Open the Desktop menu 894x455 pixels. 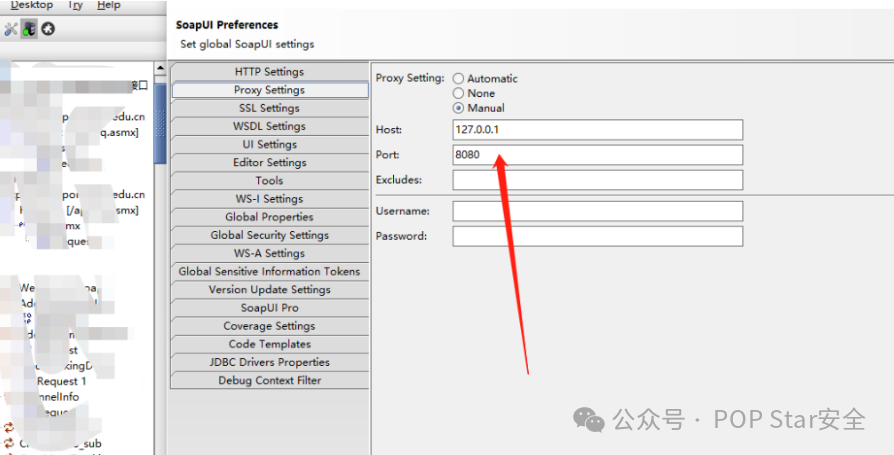[x=32, y=5]
